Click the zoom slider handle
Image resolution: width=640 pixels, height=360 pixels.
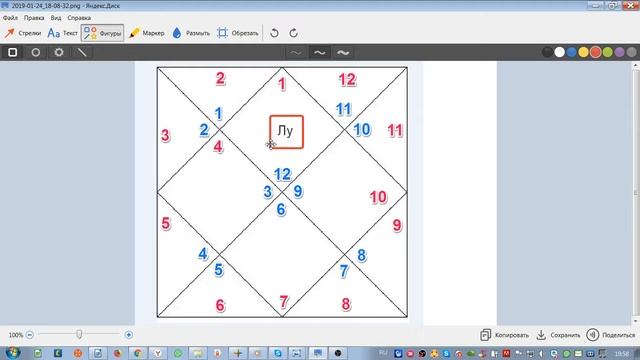click(x=79, y=334)
